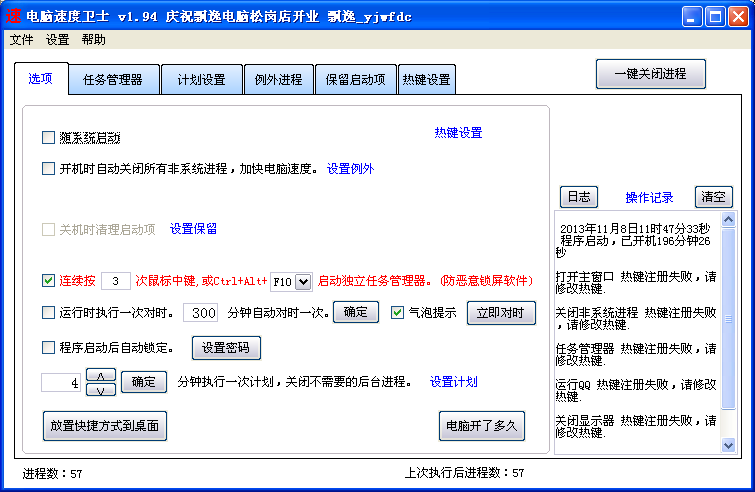Click the 设置计划 link

[453, 382]
